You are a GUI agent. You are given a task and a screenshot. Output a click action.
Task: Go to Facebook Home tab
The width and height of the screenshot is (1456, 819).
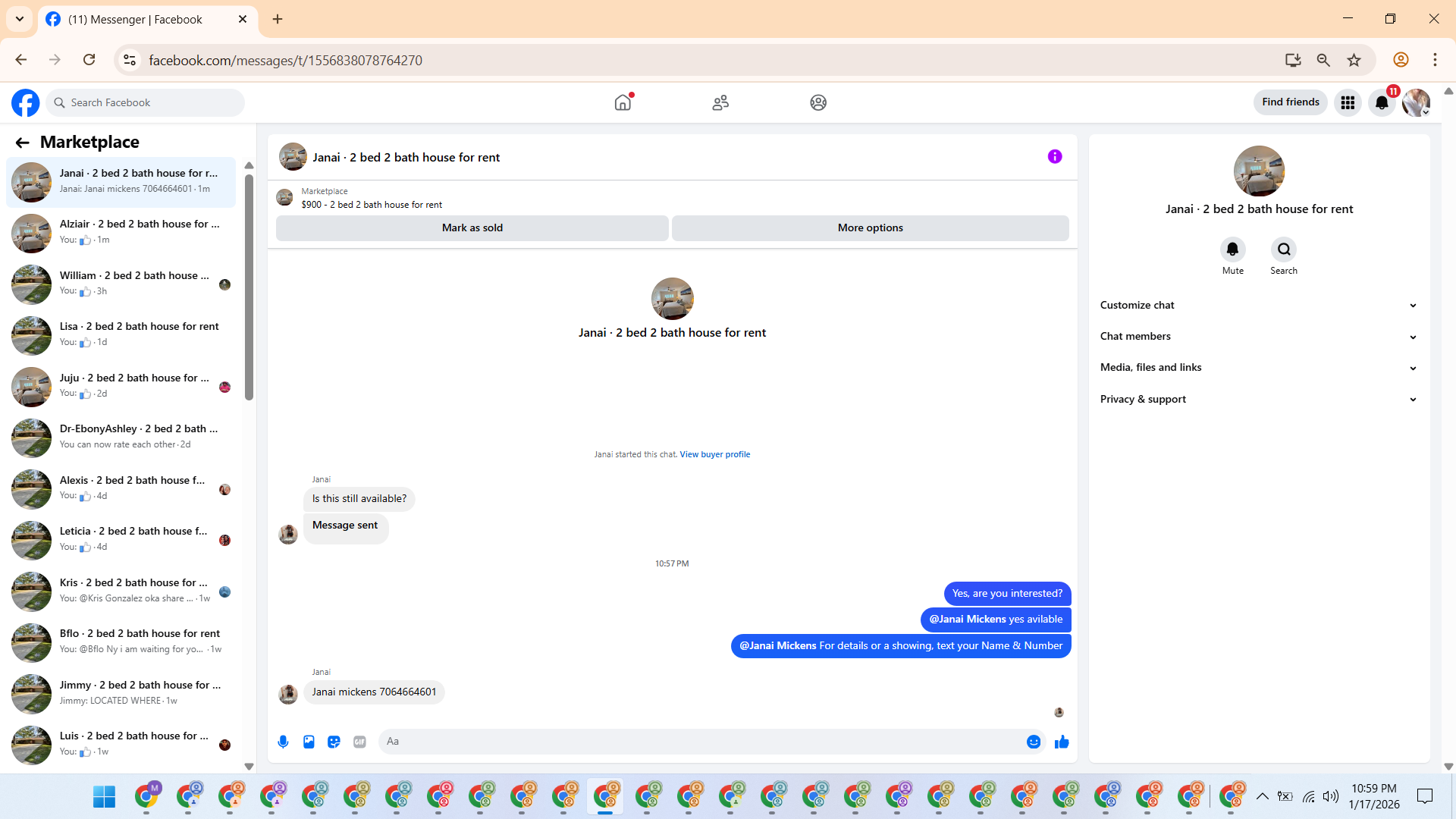(x=623, y=102)
